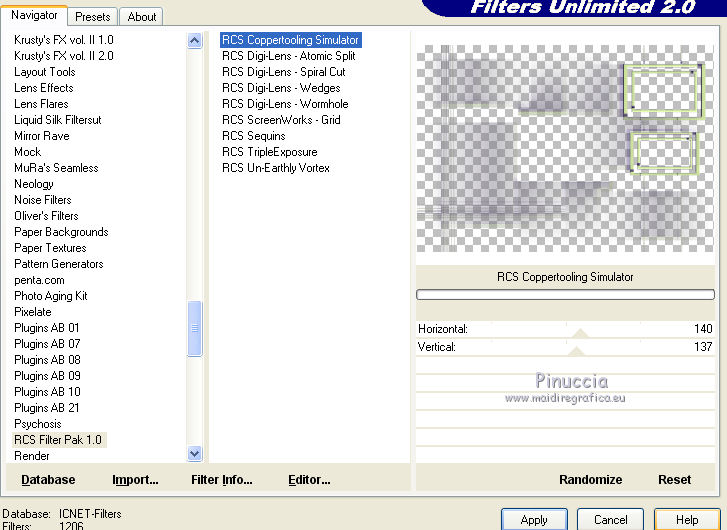Viewport: 727px width, 530px height.
Task: Open Filter Info...
Action: (222, 479)
